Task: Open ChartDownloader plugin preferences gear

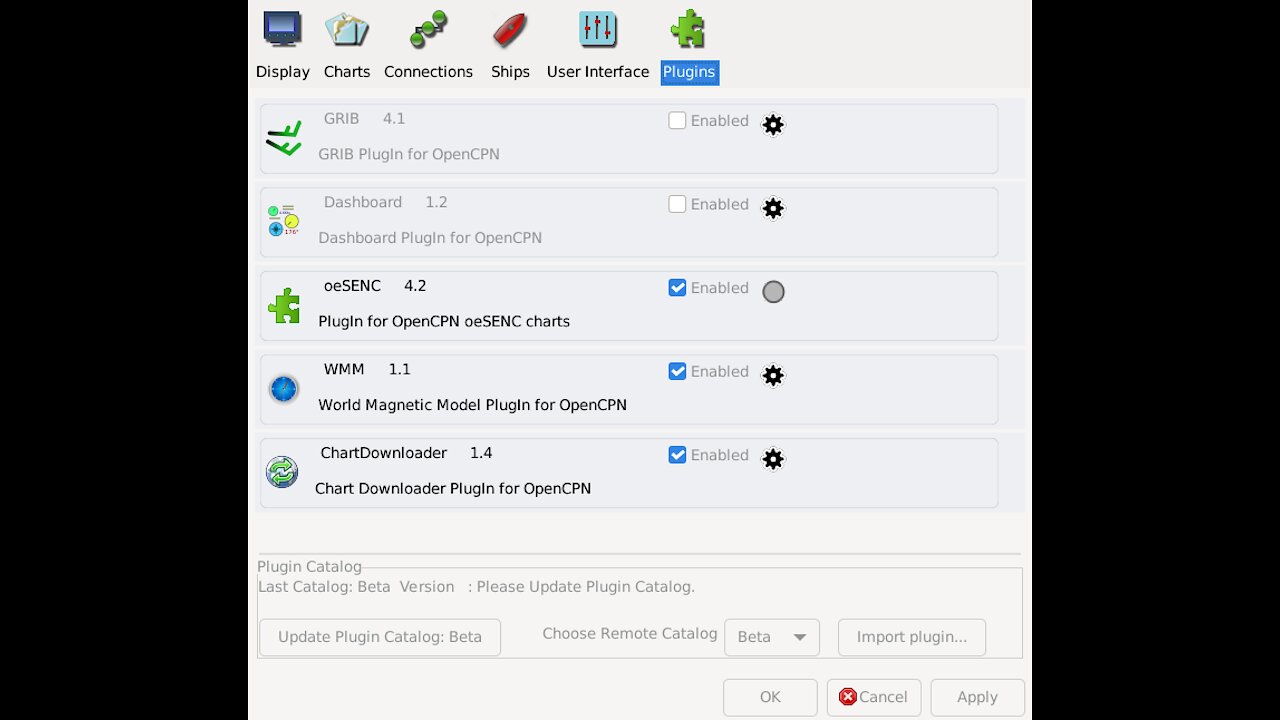Action: 773,459
